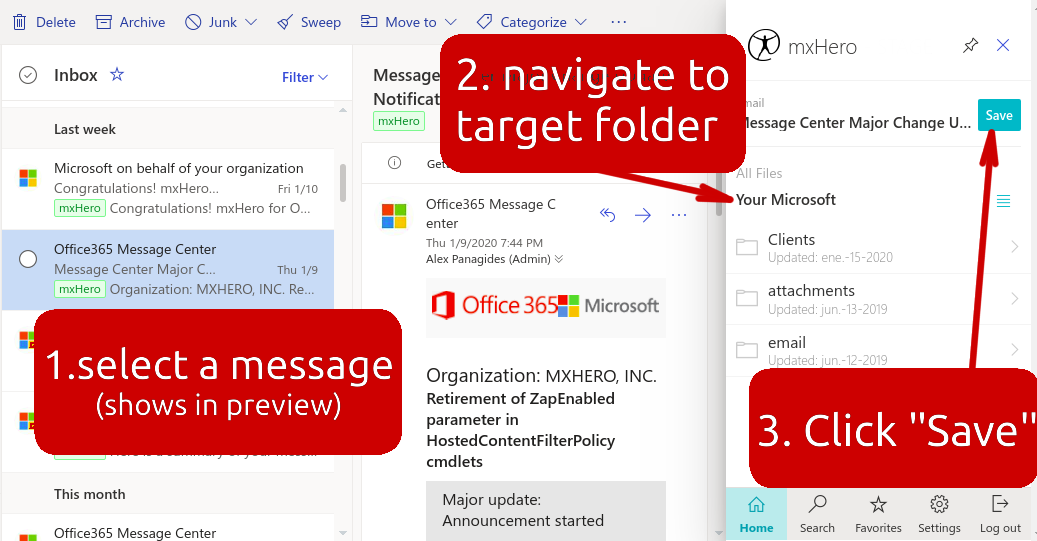Open the Settings tab in mxHero

(x=939, y=514)
